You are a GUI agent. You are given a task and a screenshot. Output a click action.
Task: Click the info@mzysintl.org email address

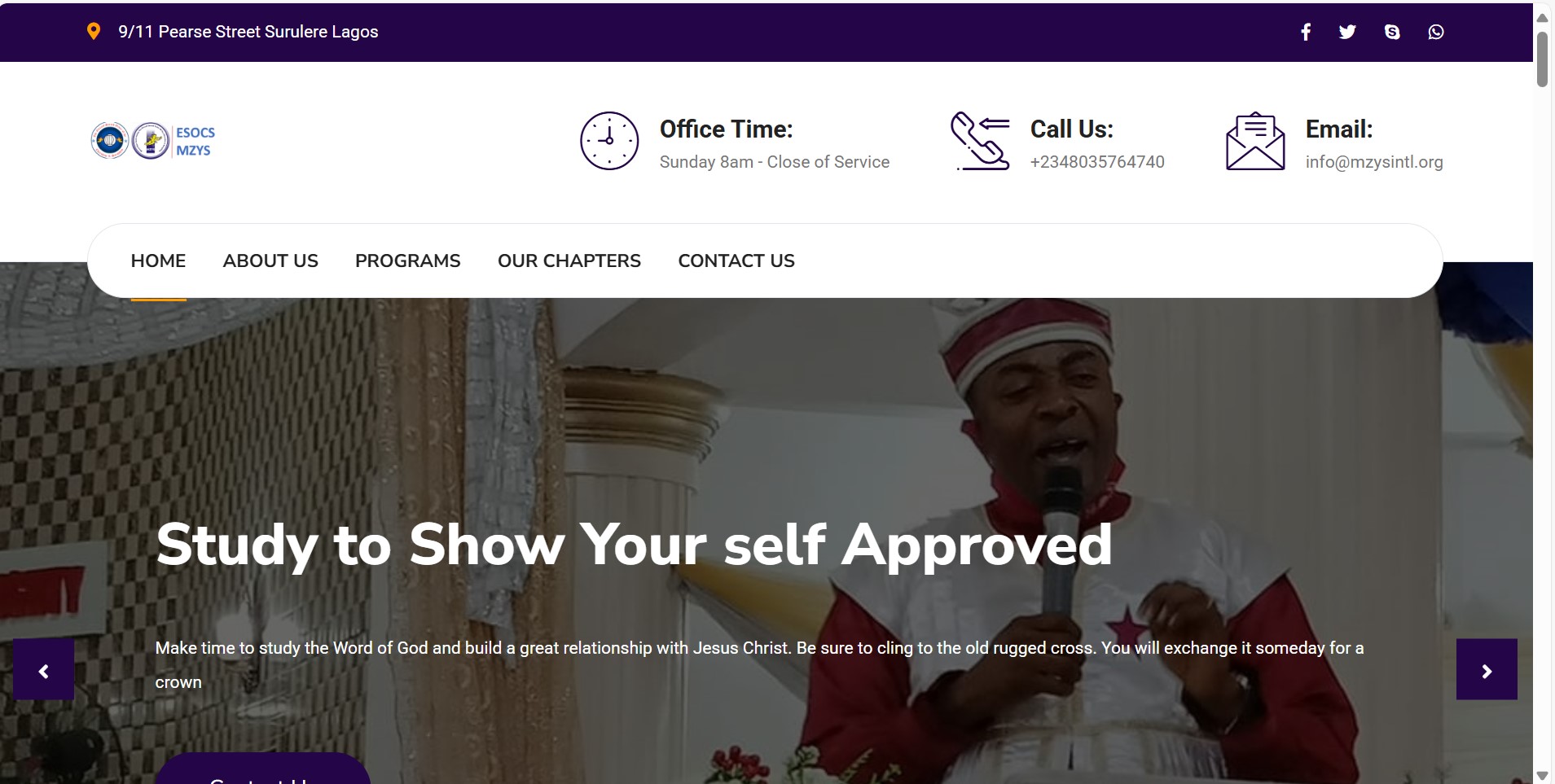[x=1374, y=162]
